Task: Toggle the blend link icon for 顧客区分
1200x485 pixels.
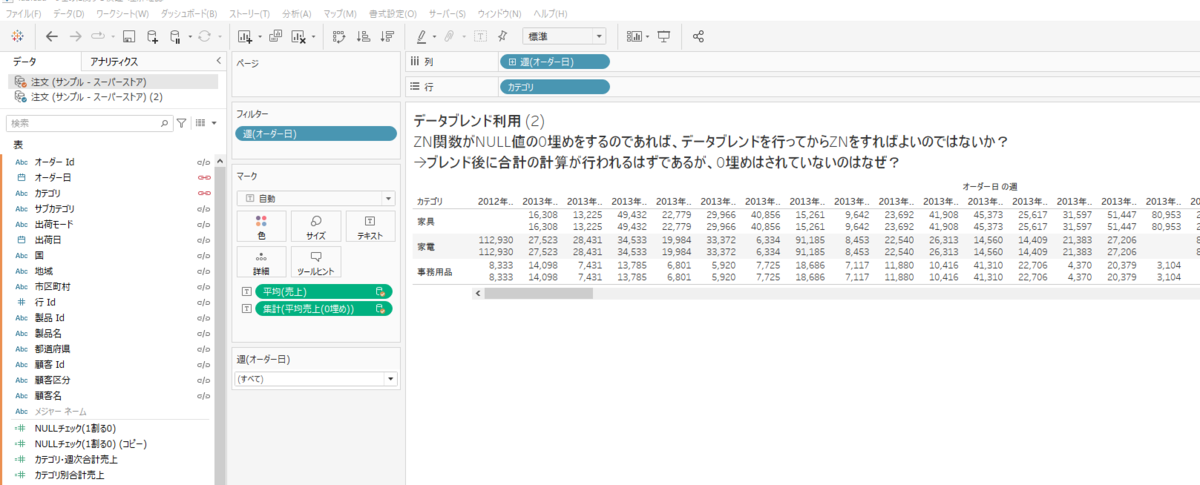Action: point(203,380)
